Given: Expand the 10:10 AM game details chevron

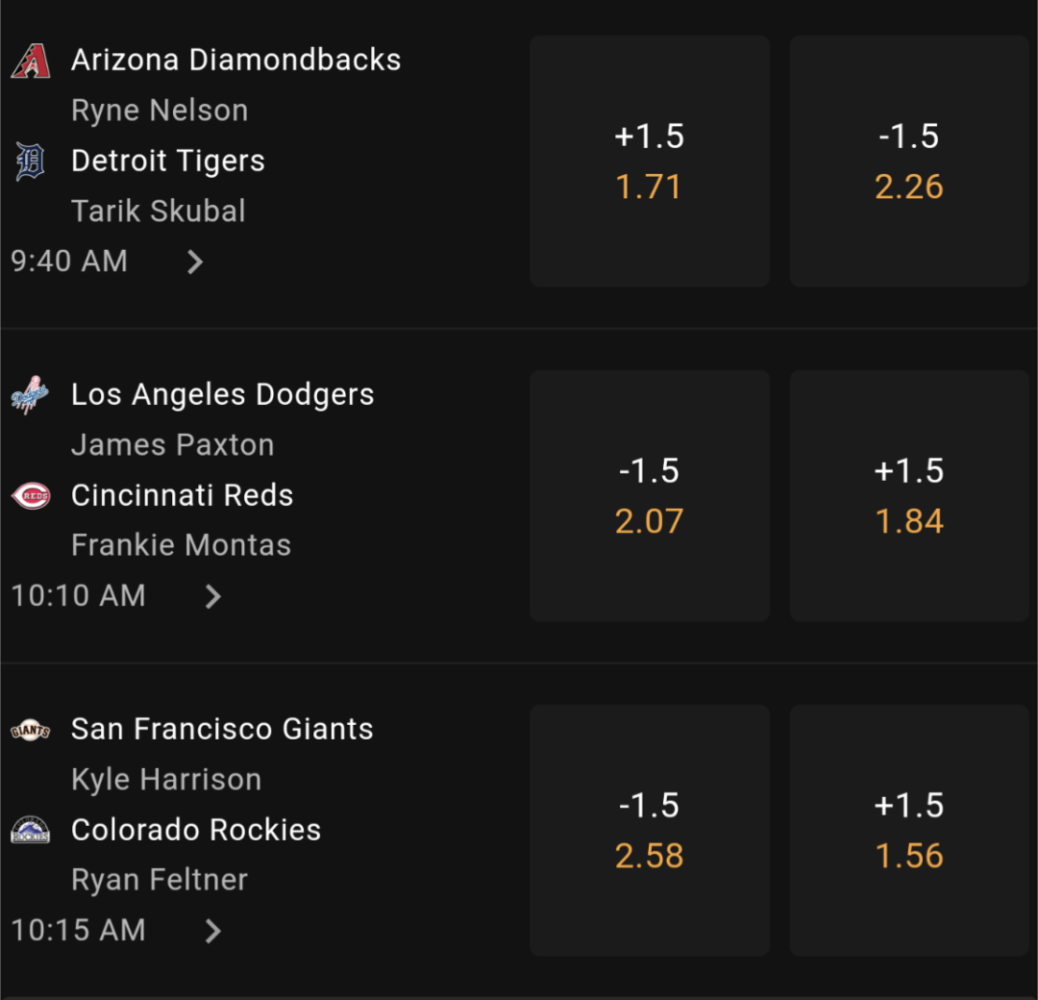Looking at the screenshot, I should (212, 596).
